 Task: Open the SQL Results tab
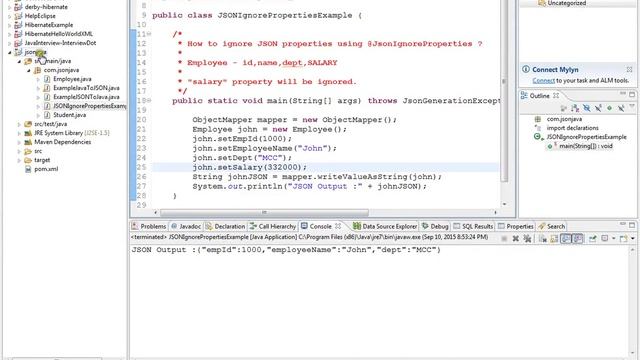tap(473, 226)
